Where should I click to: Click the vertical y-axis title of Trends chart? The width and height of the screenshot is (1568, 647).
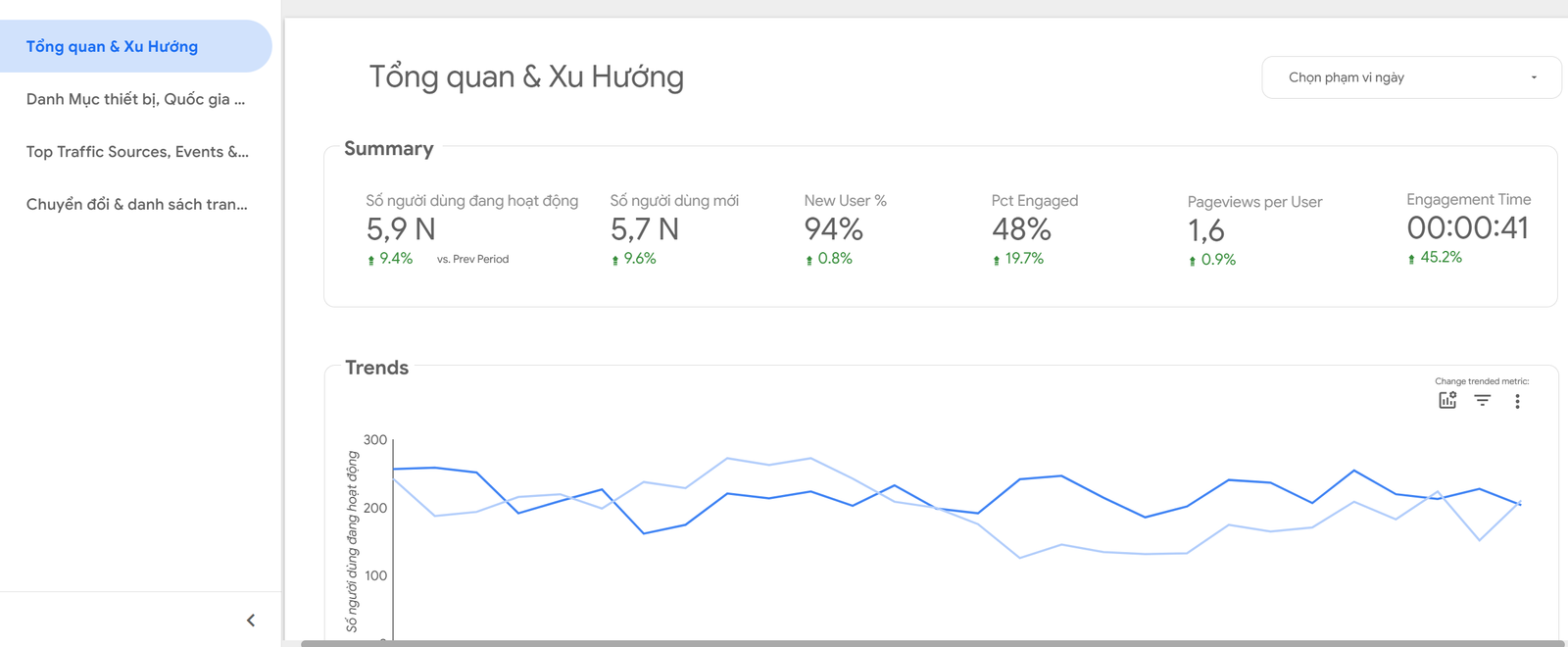(x=352, y=541)
